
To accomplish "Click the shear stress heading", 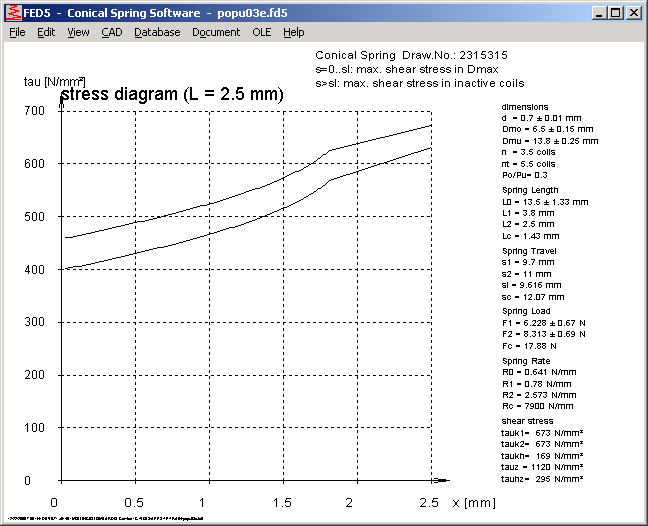I will (x=526, y=421).
